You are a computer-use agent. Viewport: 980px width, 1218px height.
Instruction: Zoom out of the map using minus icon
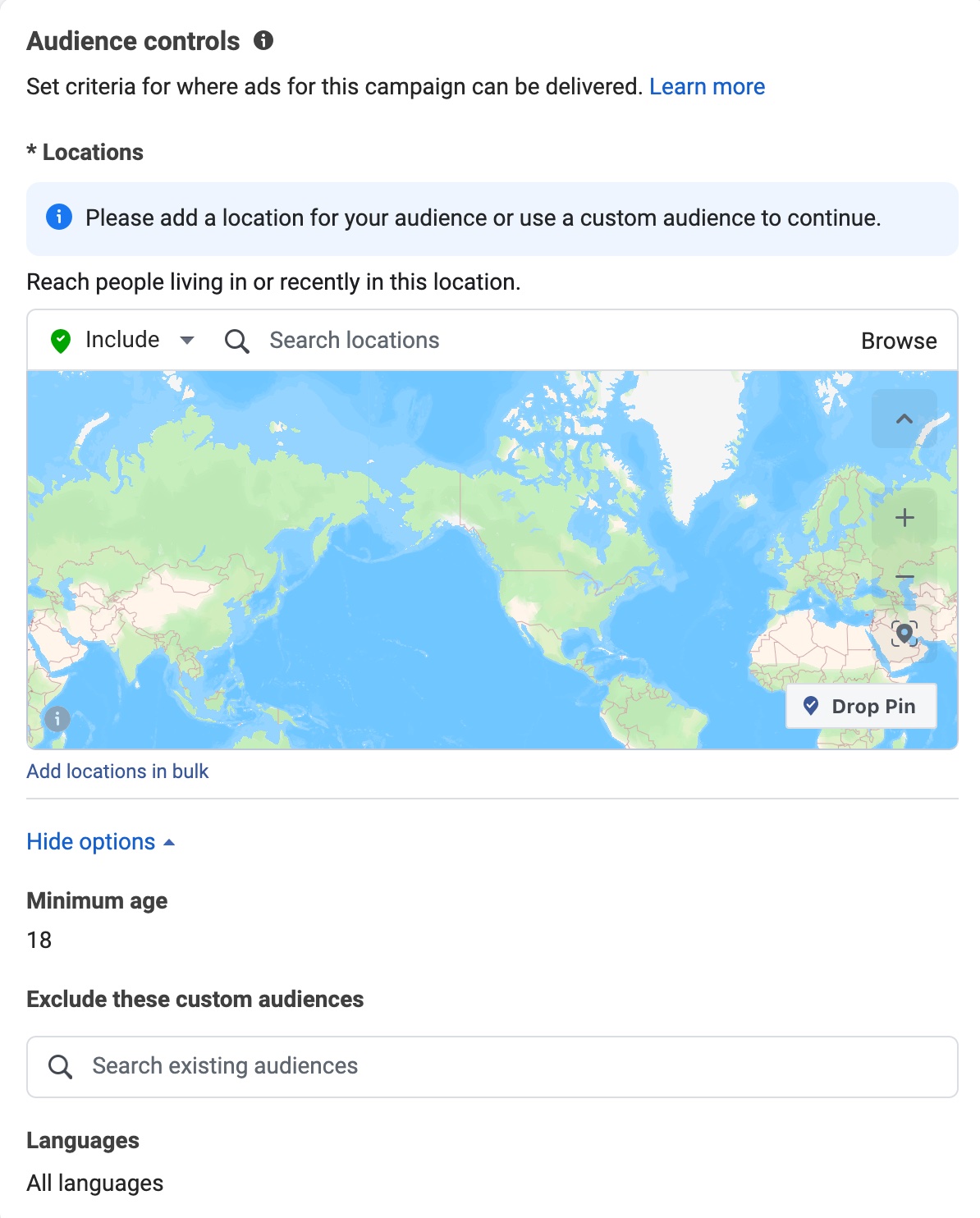coord(905,577)
